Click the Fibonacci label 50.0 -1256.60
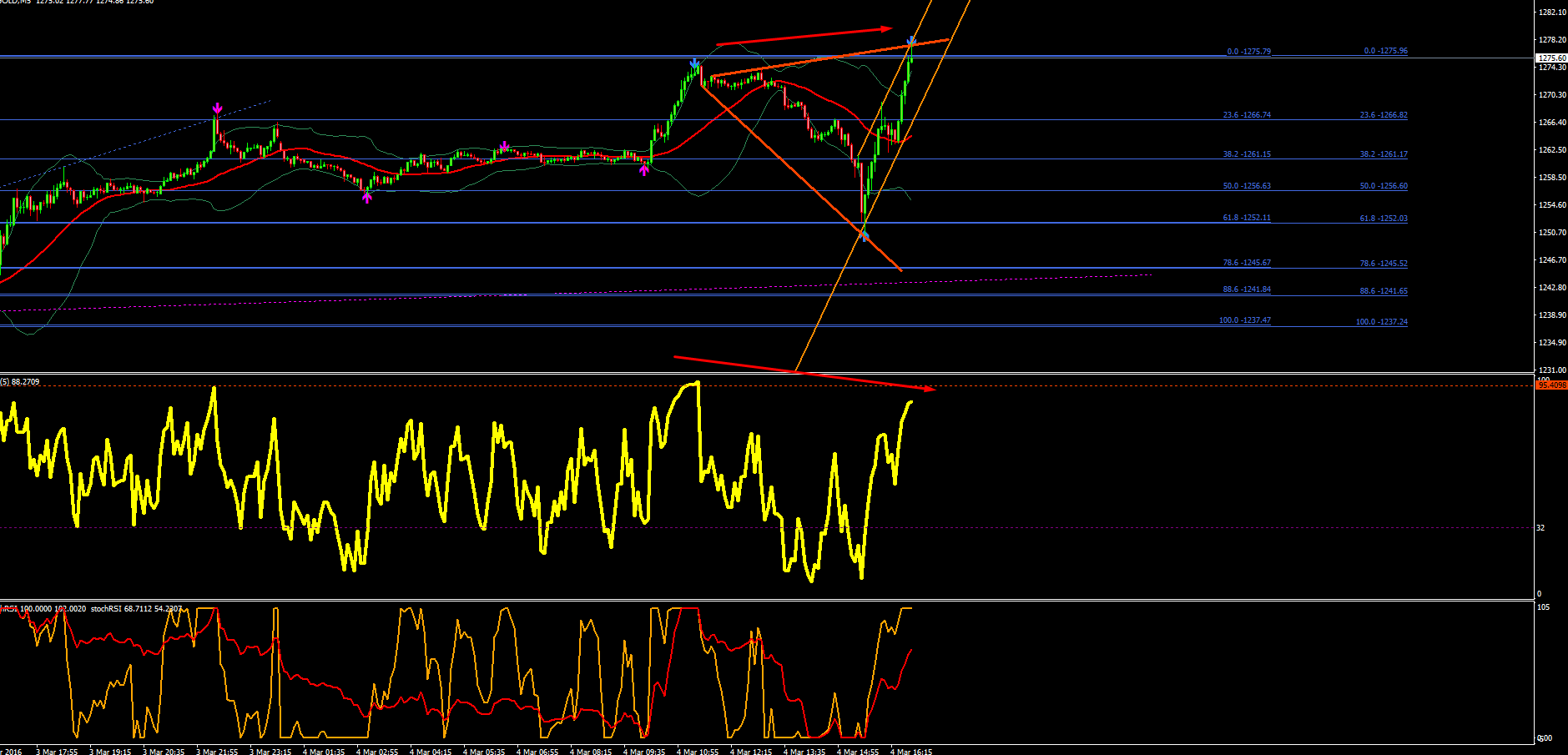 (1384, 186)
